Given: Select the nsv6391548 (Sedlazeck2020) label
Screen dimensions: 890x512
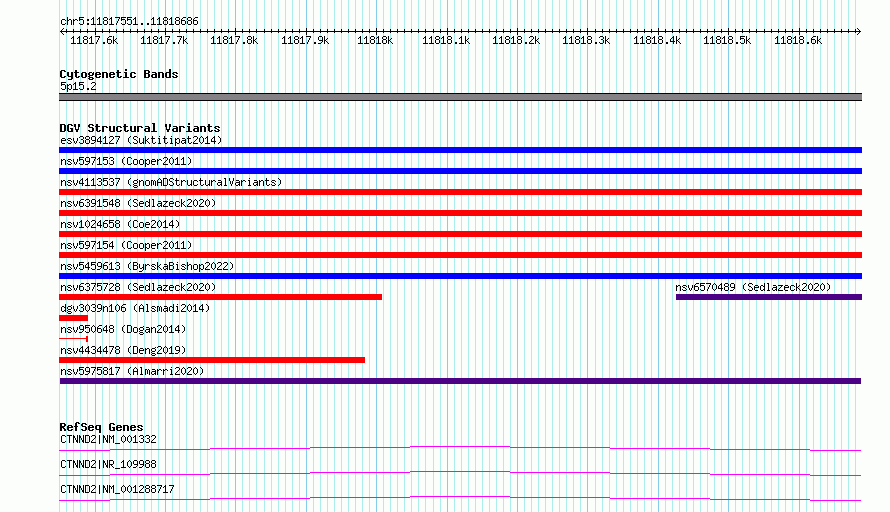Looking at the screenshot, I should click(138, 203).
